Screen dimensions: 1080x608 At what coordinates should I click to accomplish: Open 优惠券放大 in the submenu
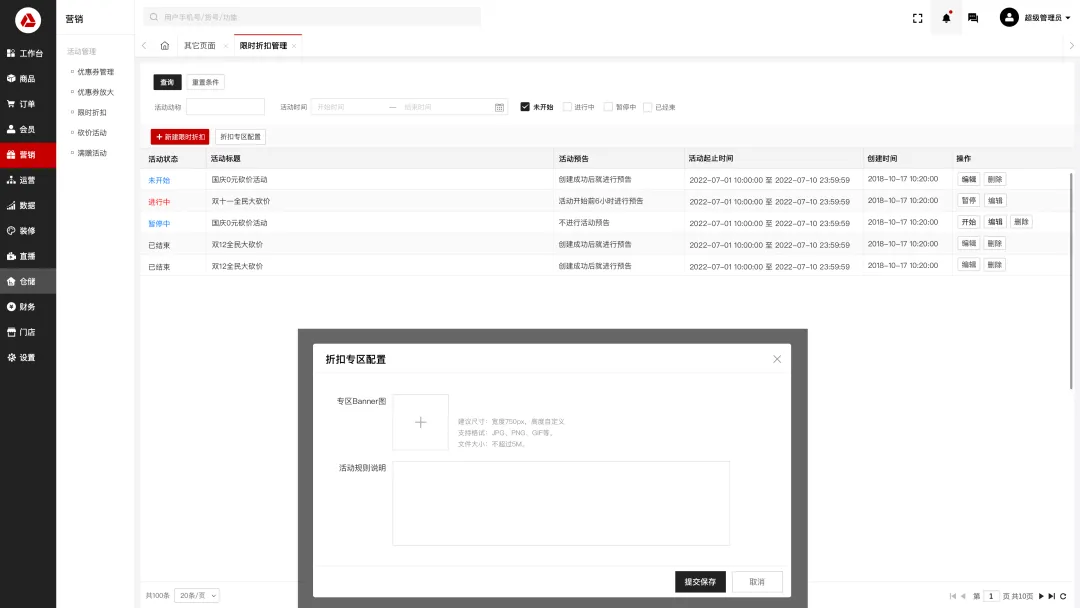tap(96, 92)
